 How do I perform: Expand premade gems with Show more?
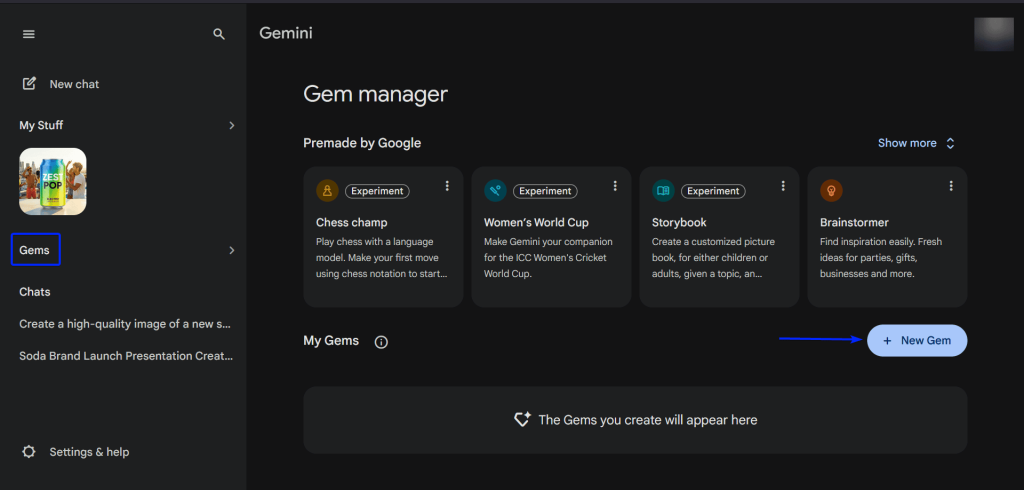[x=916, y=143]
